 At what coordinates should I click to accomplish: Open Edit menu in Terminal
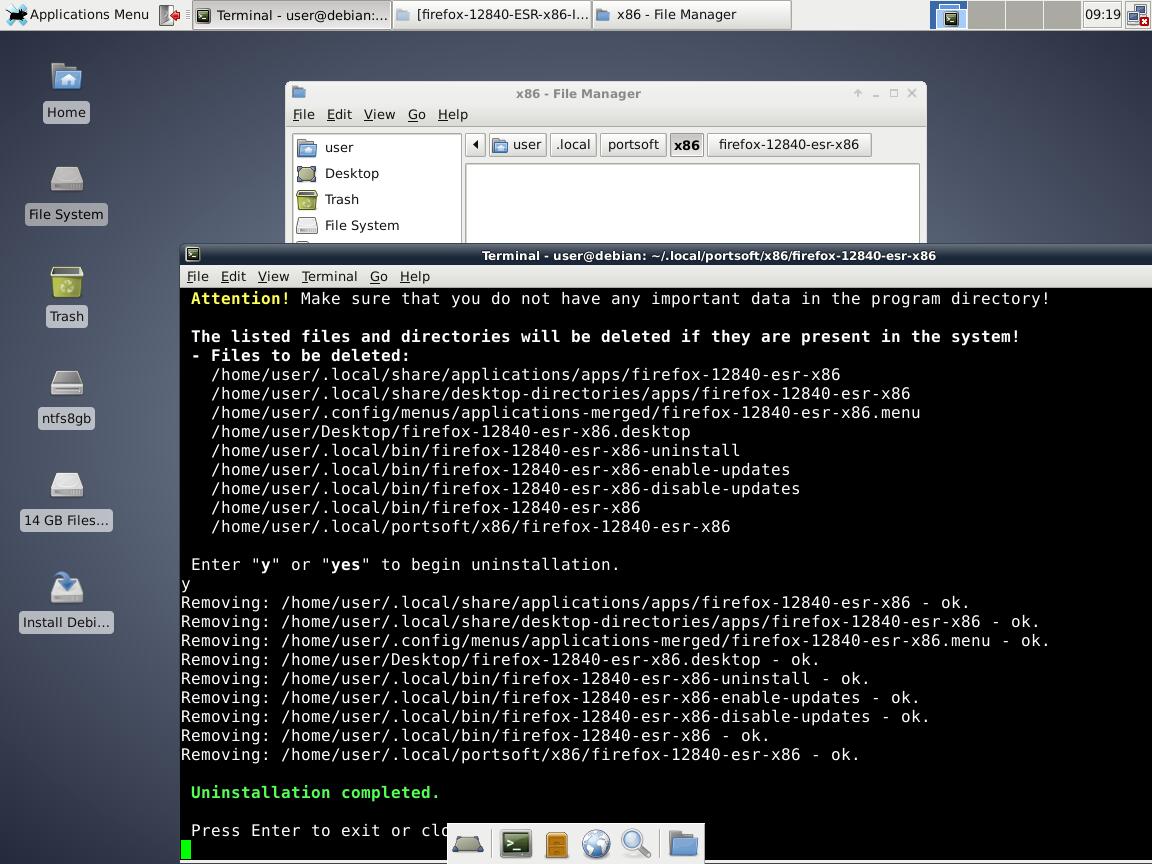[233, 277]
